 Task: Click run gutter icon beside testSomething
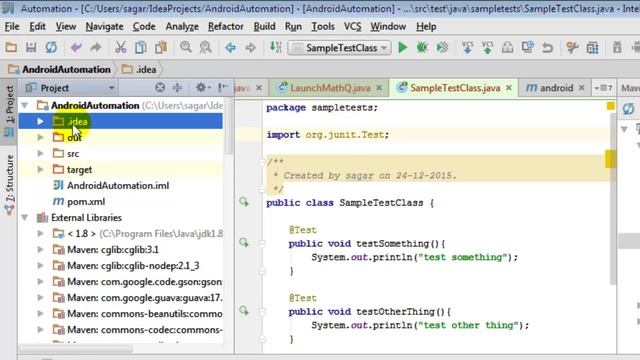(244, 243)
